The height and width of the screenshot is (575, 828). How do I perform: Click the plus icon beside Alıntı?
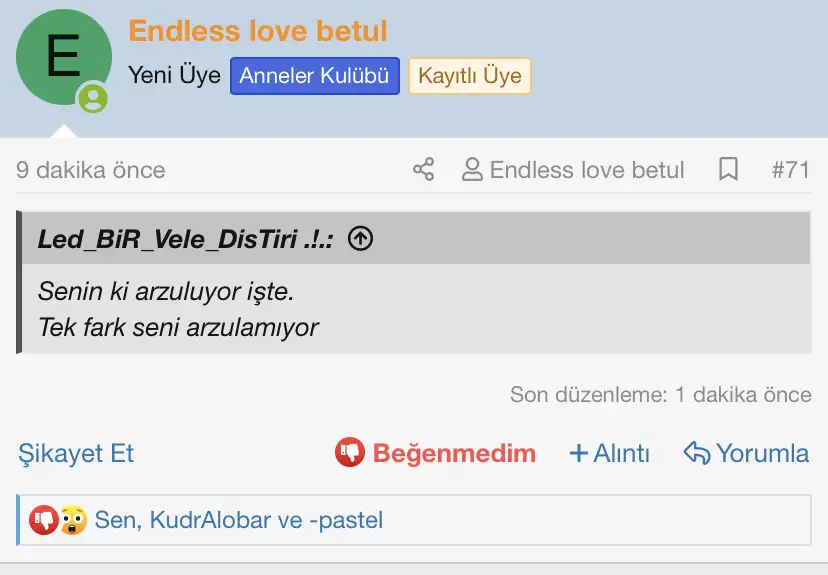pos(578,453)
